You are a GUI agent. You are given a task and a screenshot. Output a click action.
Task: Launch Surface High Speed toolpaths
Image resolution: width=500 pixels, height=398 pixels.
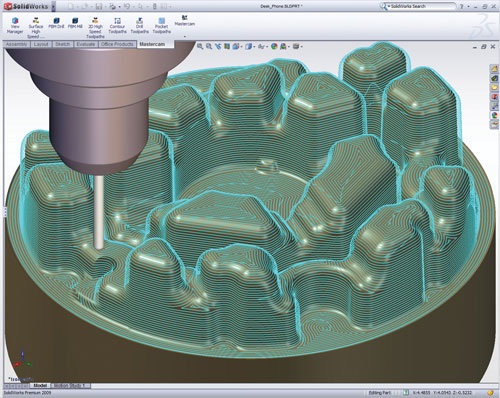tap(36, 28)
